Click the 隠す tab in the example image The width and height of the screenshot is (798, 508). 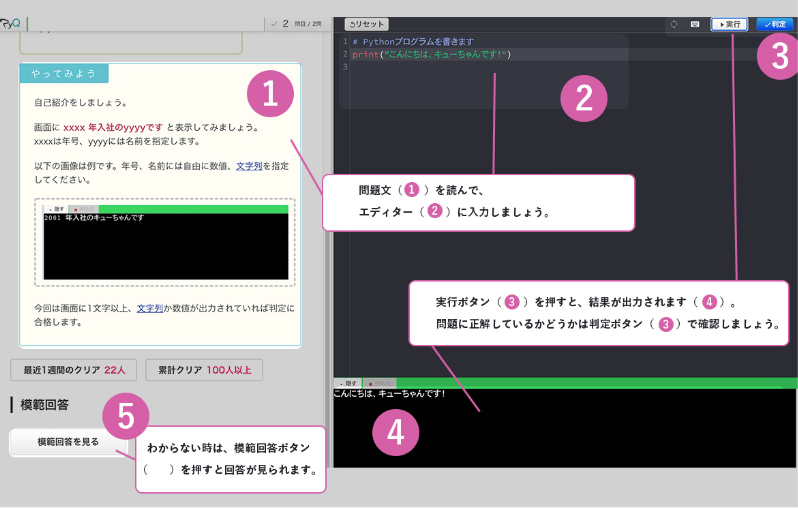[55, 209]
